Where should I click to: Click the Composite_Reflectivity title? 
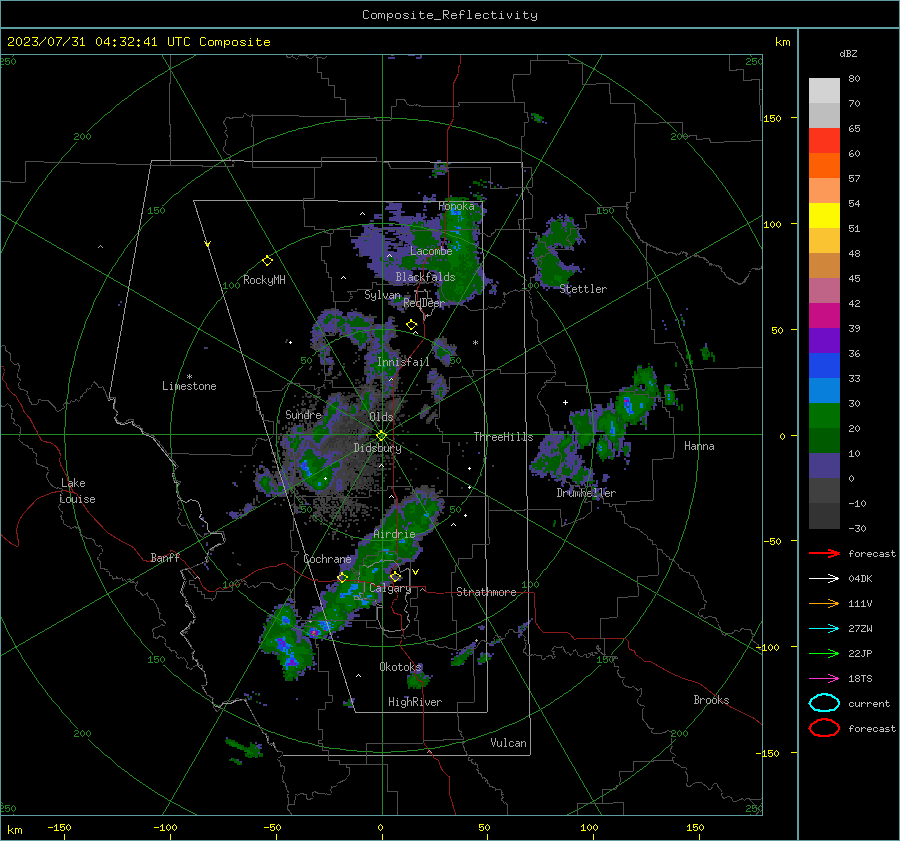click(x=450, y=15)
